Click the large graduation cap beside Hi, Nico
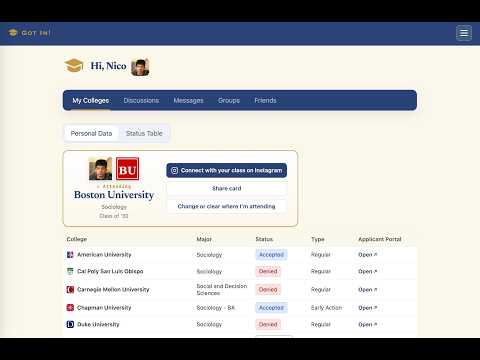Viewport: 480px width, 360px height. tap(74, 66)
